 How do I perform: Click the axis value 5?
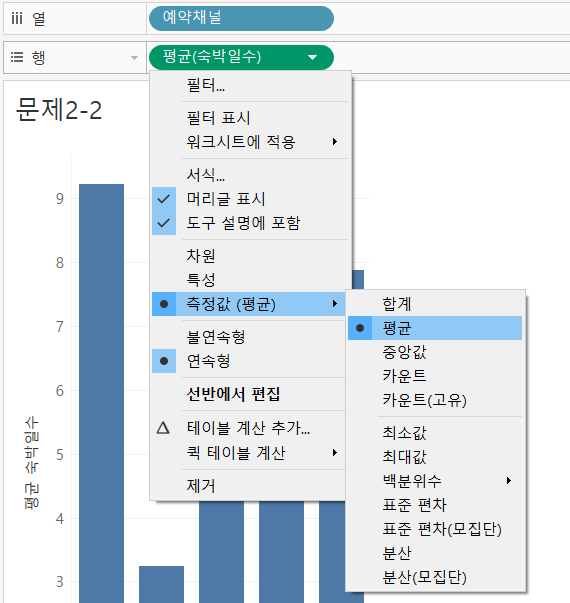[x=60, y=455]
